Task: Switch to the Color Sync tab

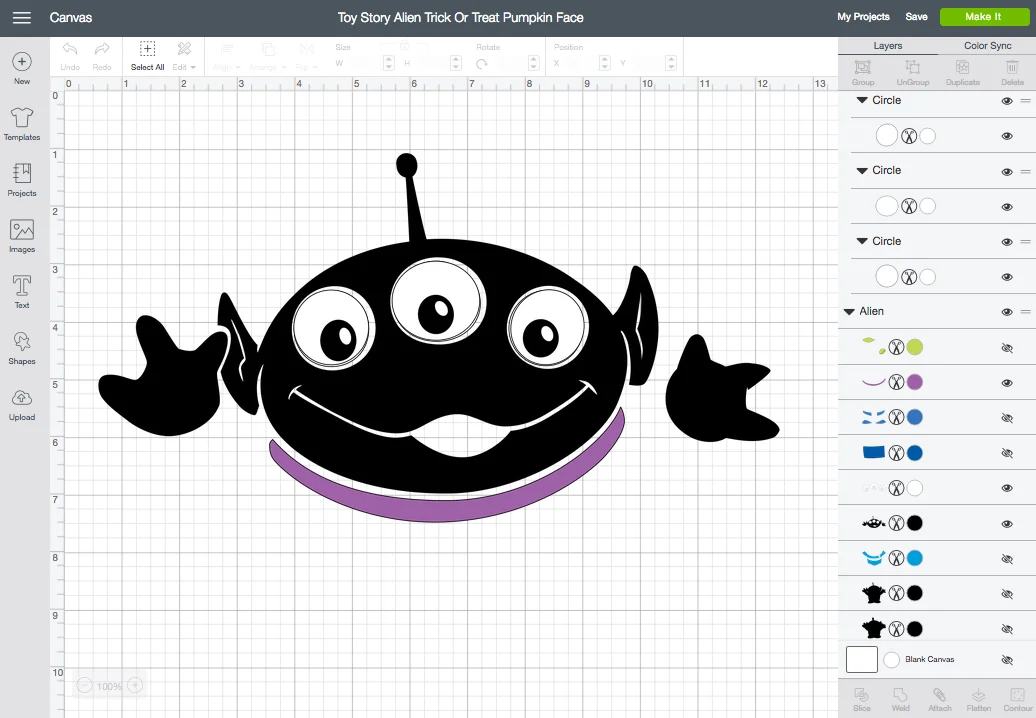Action: tap(987, 46)
